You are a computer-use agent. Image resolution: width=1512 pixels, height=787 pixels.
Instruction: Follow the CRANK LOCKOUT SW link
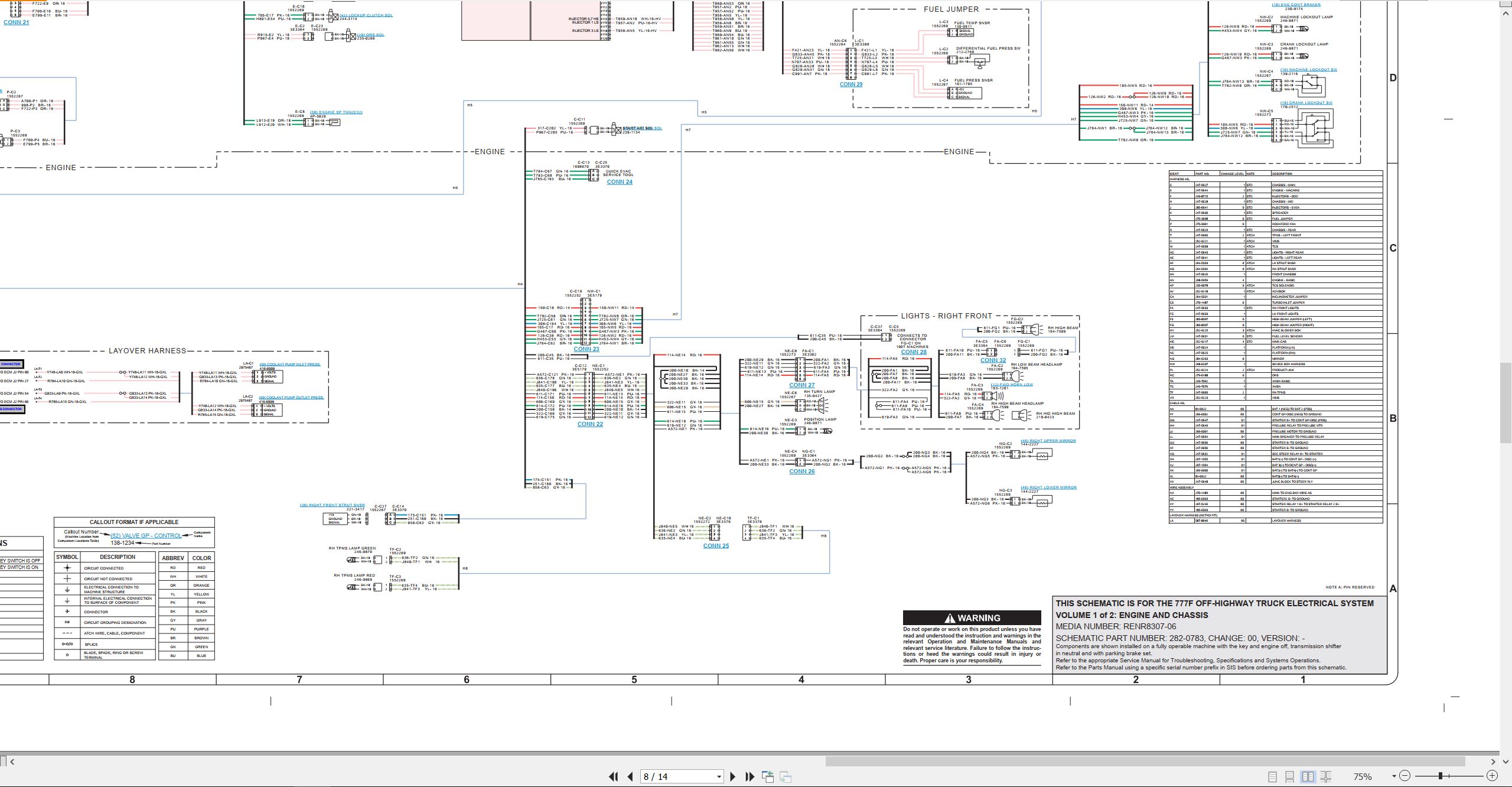[1306, 103]
